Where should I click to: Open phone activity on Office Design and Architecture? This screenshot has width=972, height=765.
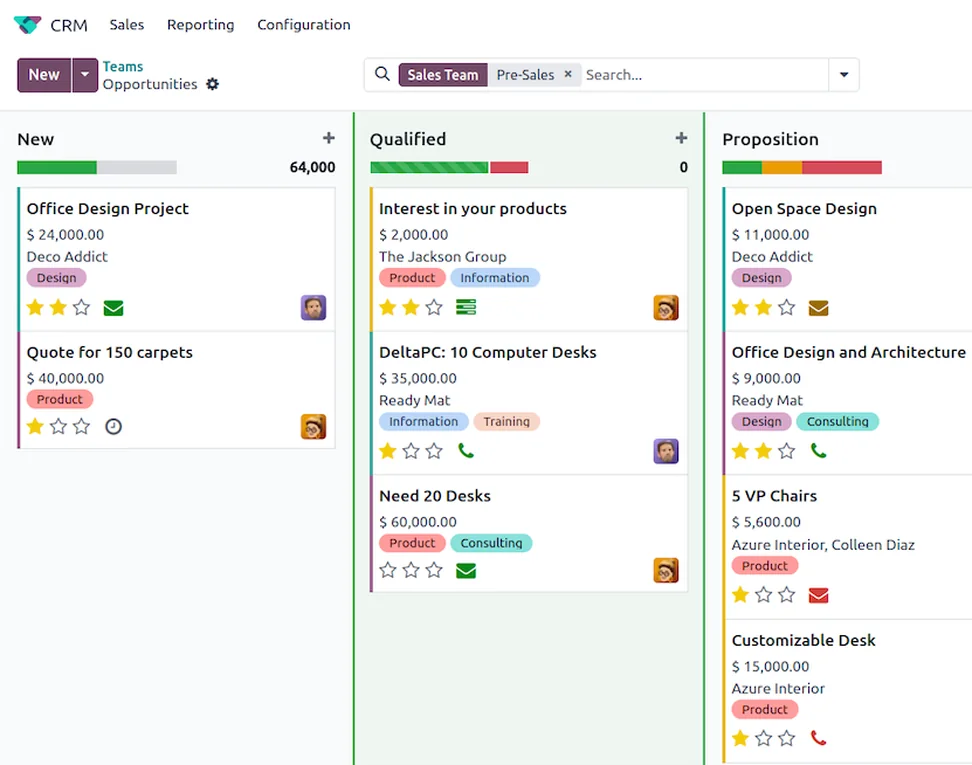click(x=818, y=451)
